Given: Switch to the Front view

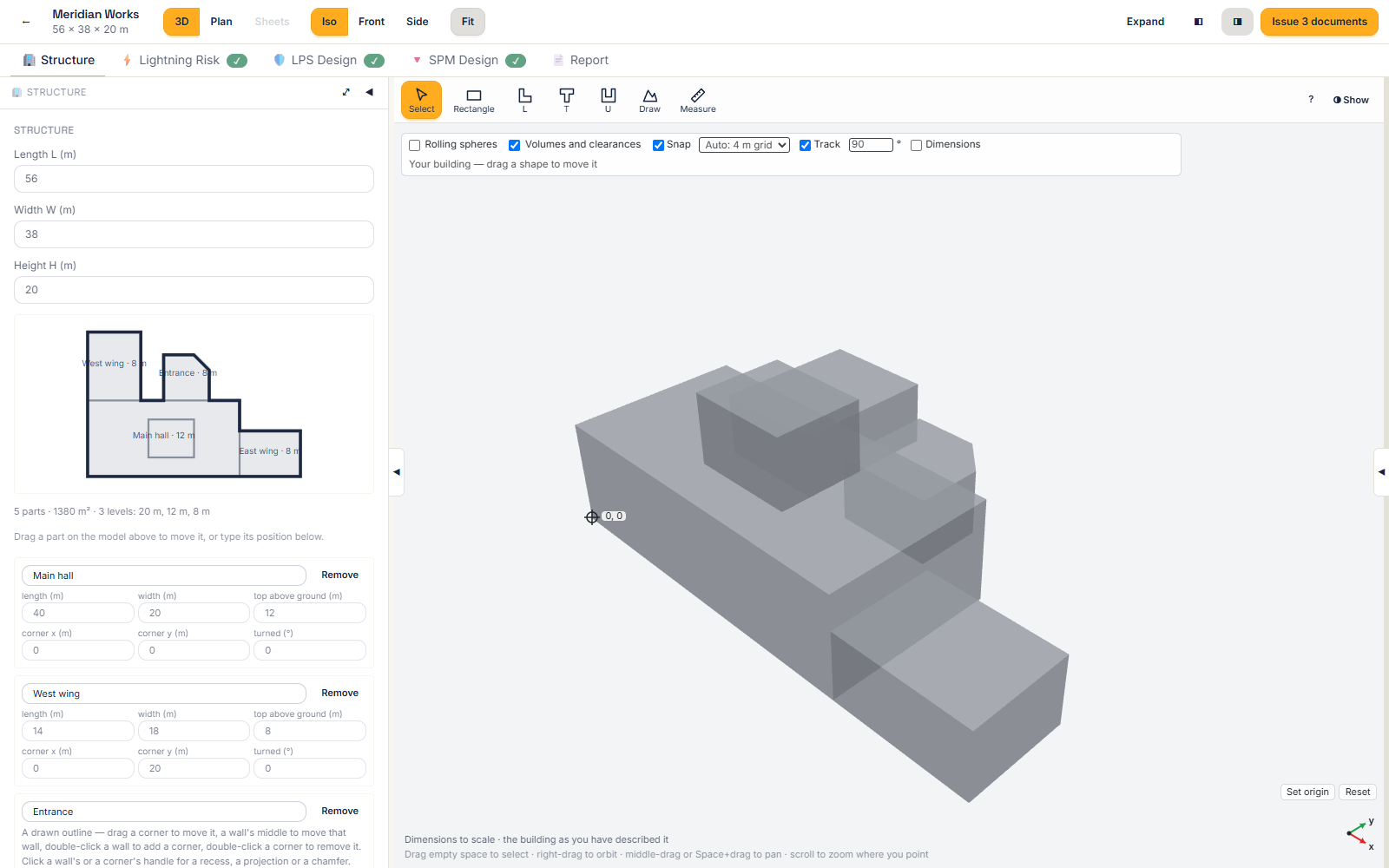Looking at the screenshot, I should [372, 22].
